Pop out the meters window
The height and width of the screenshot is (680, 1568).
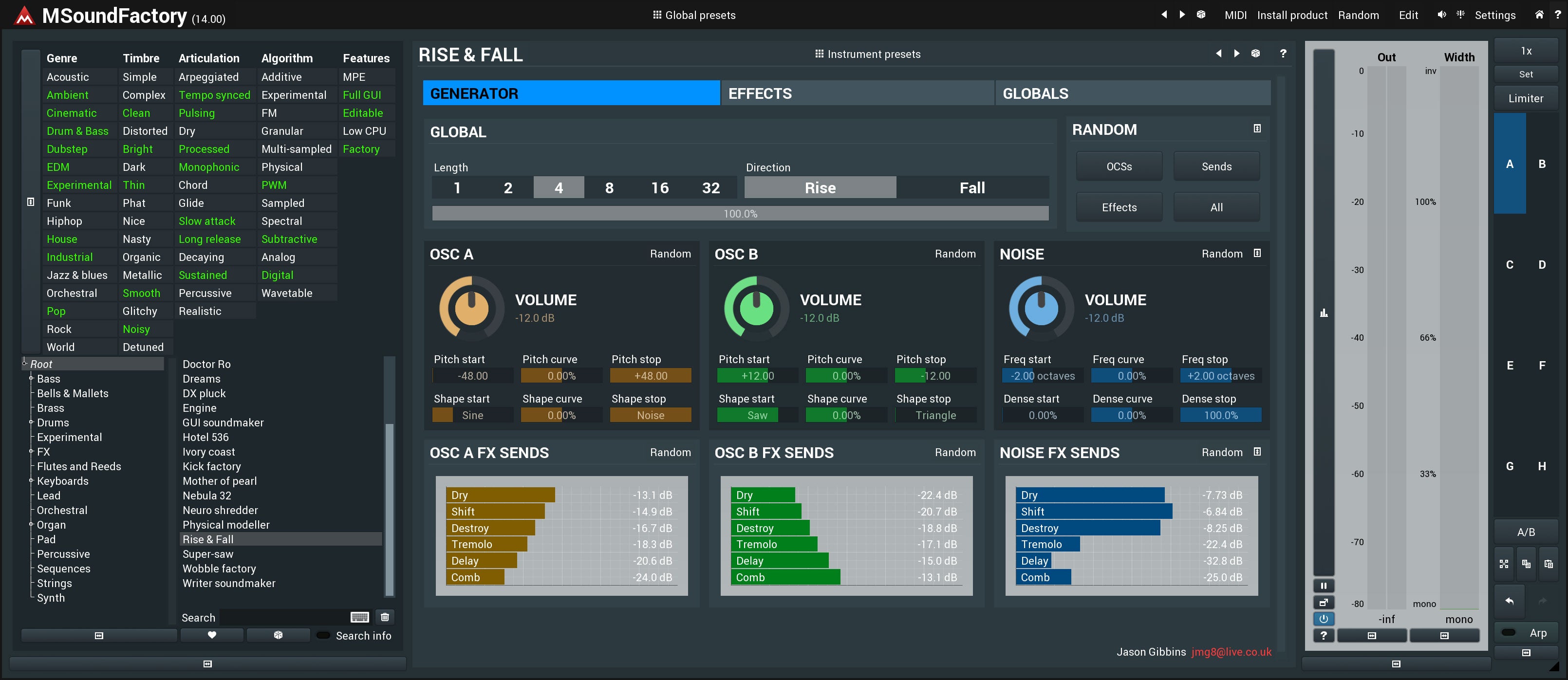click(1324, 602)
